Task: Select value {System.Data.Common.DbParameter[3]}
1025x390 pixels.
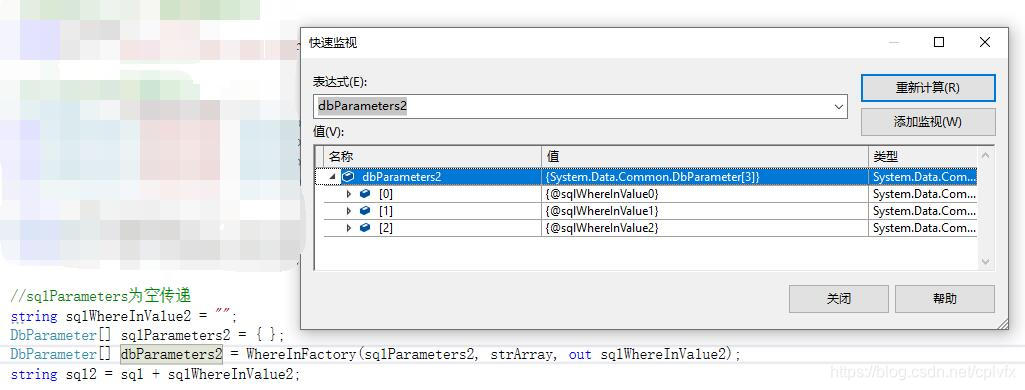Action: coord(652,177)
